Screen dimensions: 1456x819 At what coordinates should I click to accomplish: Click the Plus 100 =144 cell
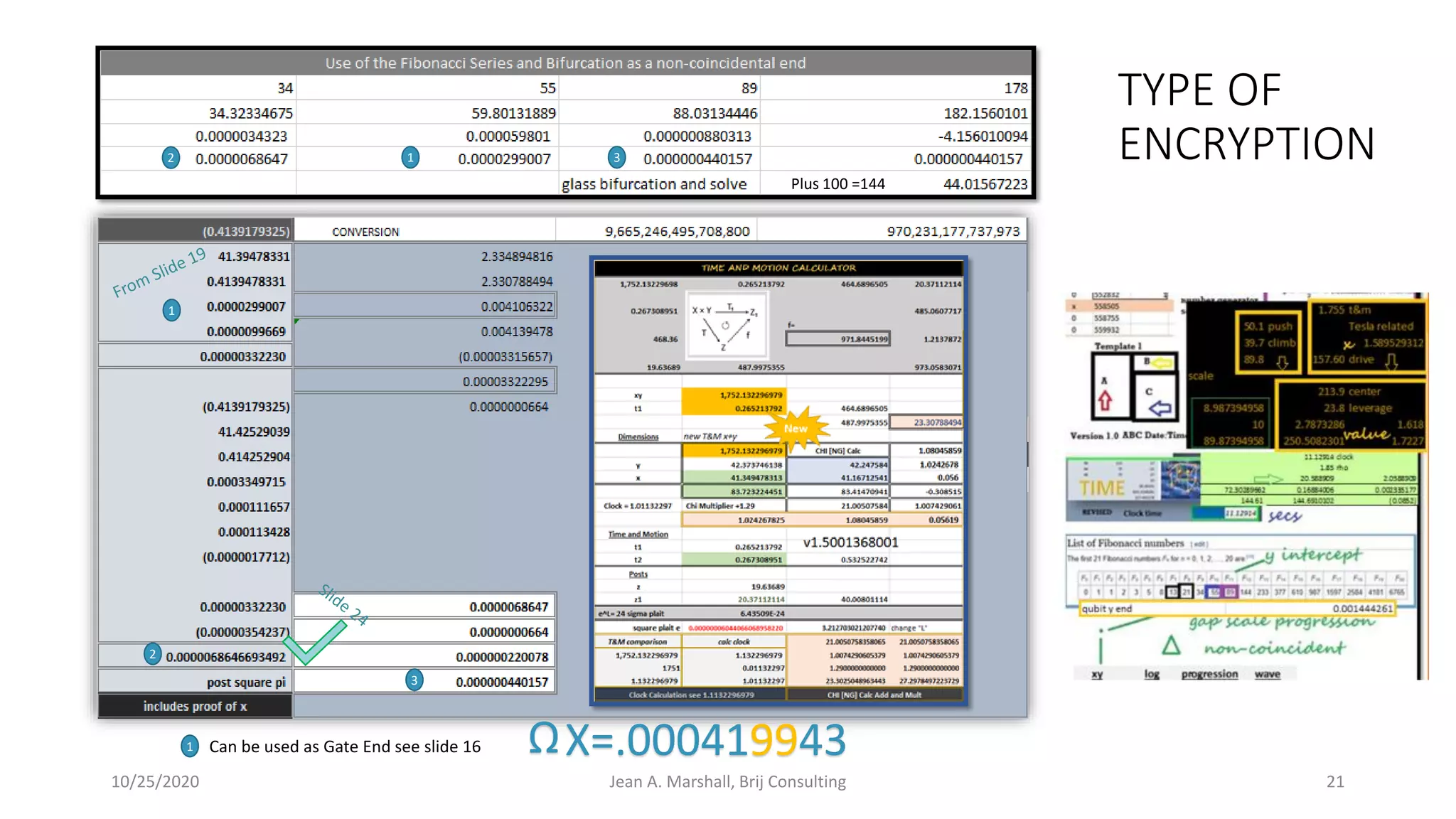838,184
